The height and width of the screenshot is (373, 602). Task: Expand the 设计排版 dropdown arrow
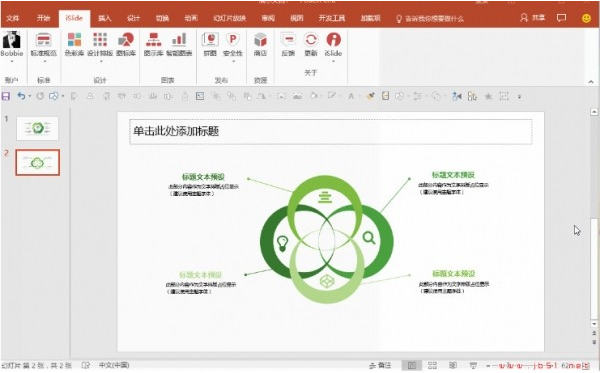tap(101, 61)
